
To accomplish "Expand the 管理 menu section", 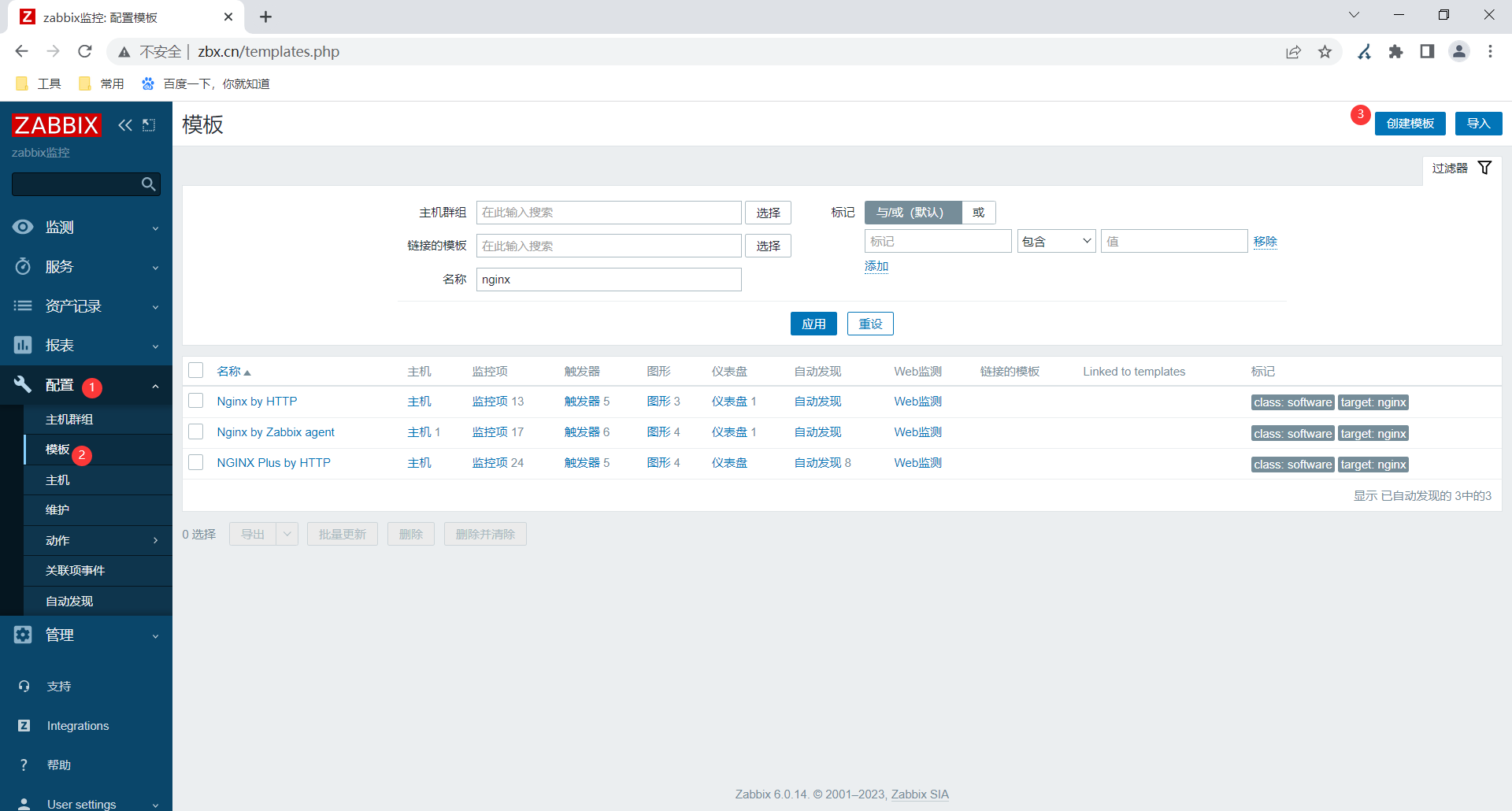I will (x=86, y=635).
